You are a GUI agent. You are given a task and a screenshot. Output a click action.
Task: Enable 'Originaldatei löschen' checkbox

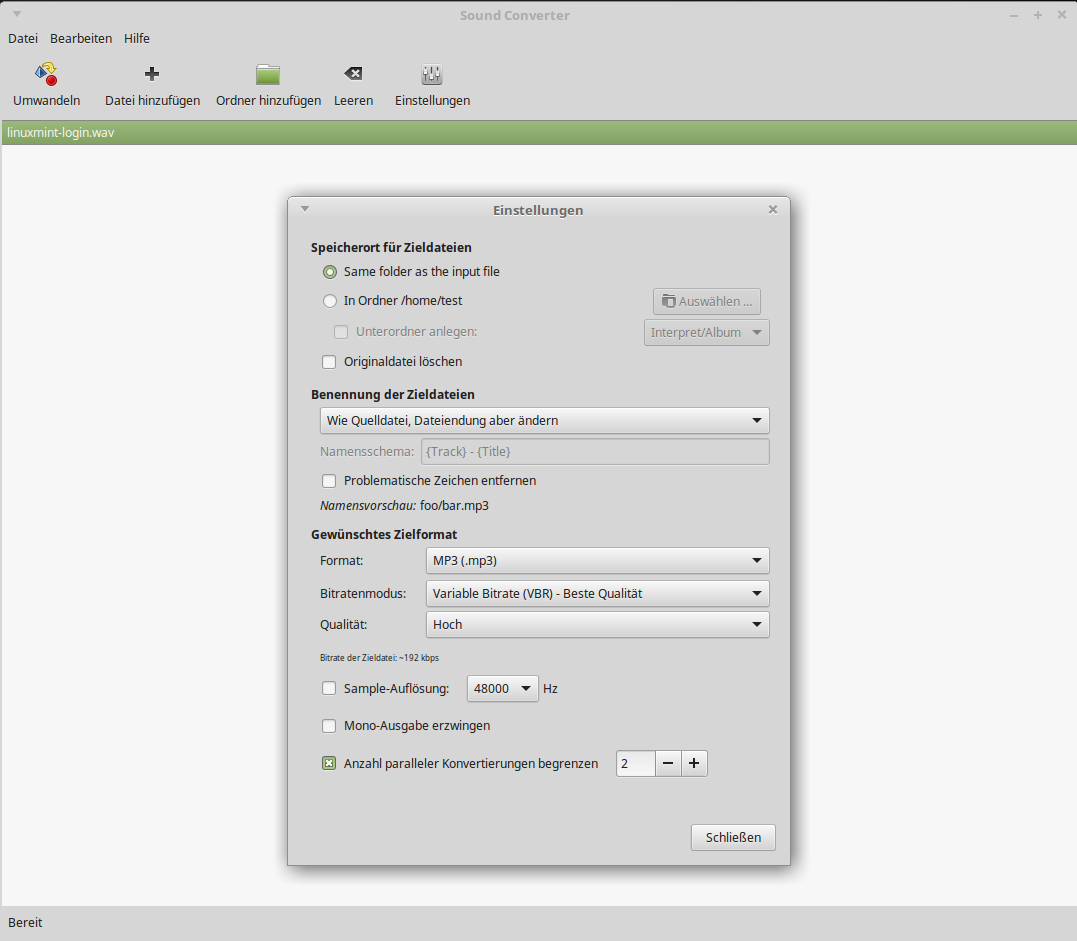coord(329,361)
